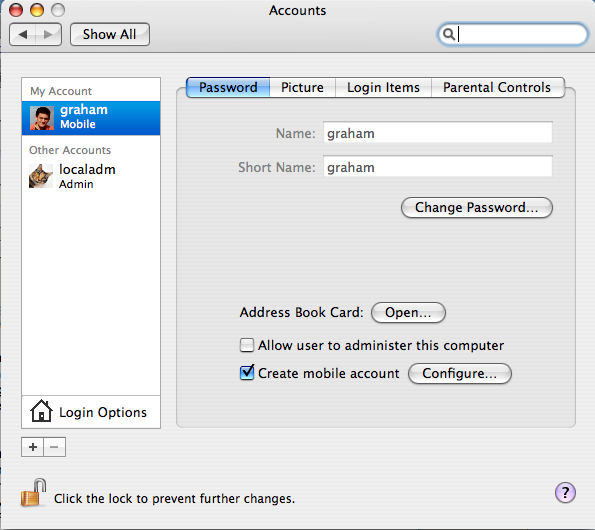This screenshot has width=595, height=530.
Task: Click the padlock icon to lock changes
Action: 33,493
